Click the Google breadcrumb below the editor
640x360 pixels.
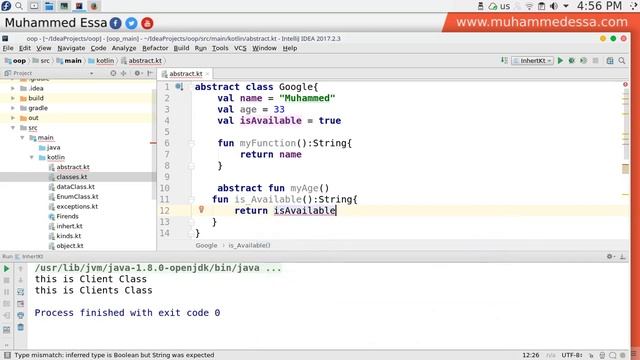pos(206,245)
